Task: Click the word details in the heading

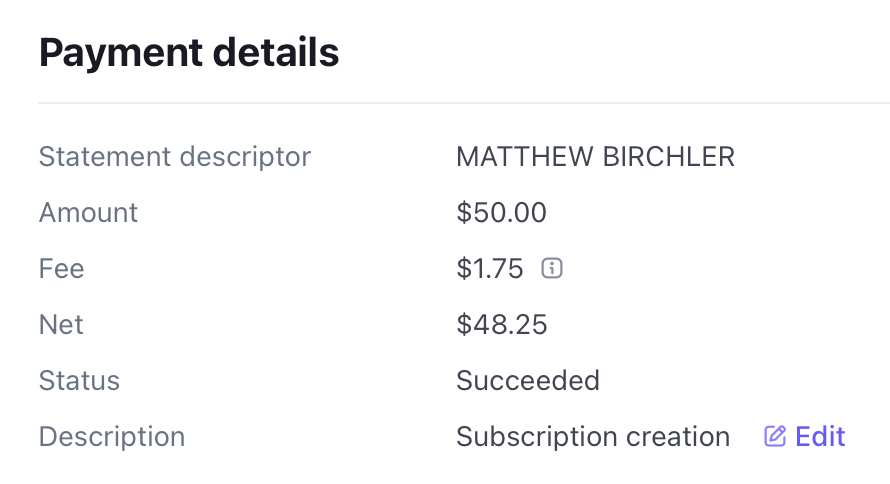Action: [276, 52]
